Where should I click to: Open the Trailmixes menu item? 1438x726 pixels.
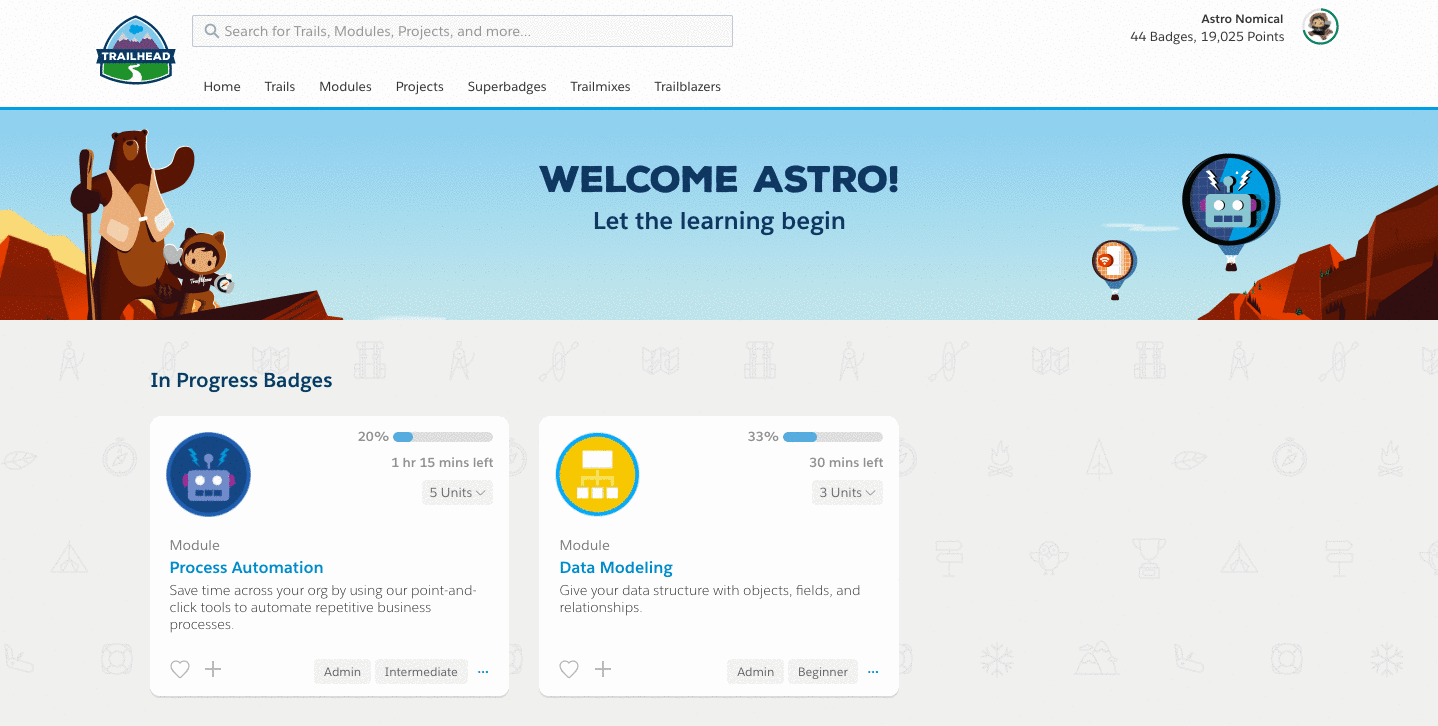coord(600,87)
